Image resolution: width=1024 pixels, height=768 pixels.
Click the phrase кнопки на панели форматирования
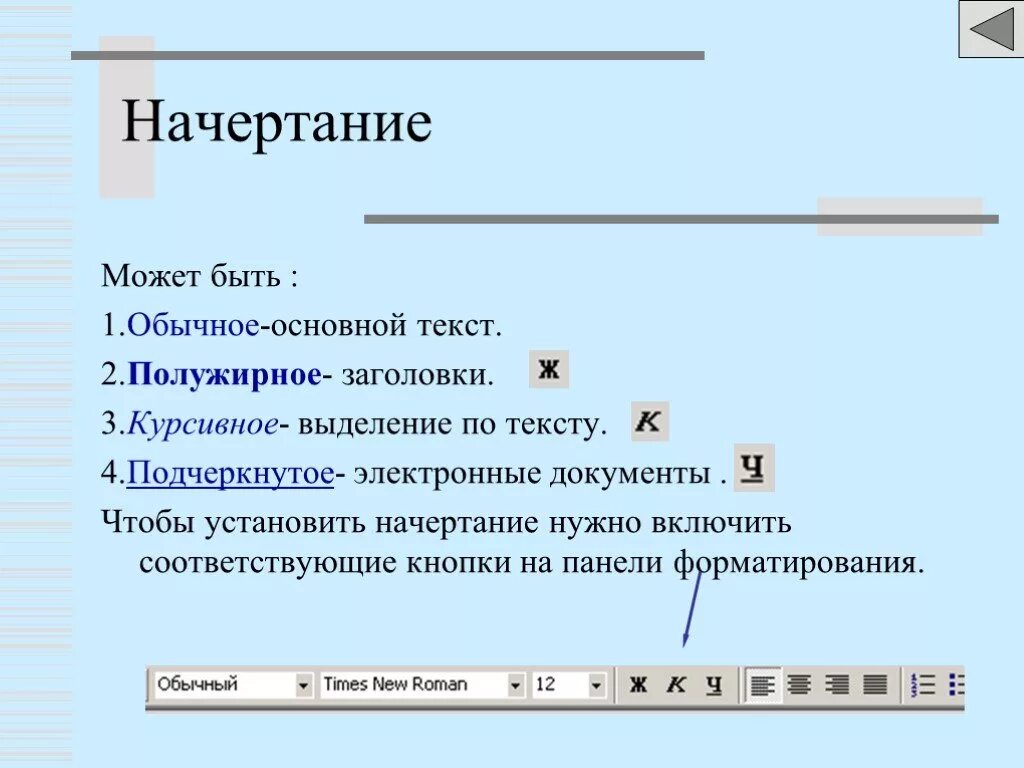[x=665, y=563]
